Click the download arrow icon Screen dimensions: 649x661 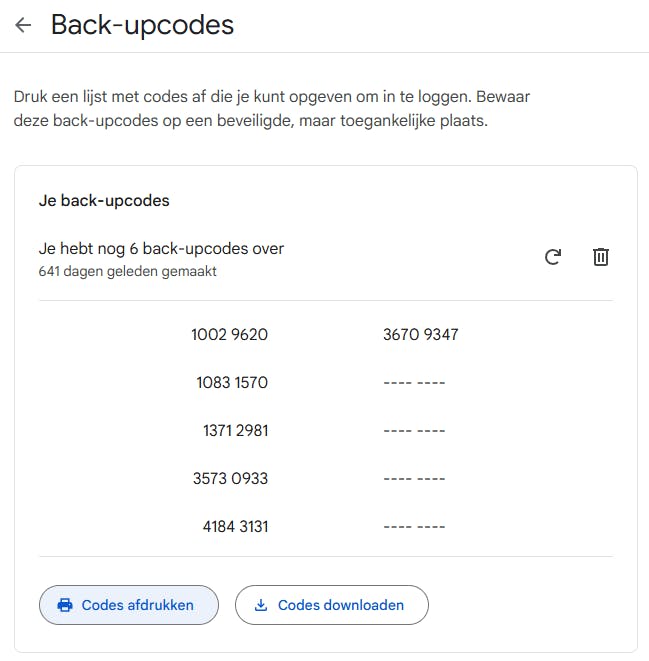coord(262,605)
